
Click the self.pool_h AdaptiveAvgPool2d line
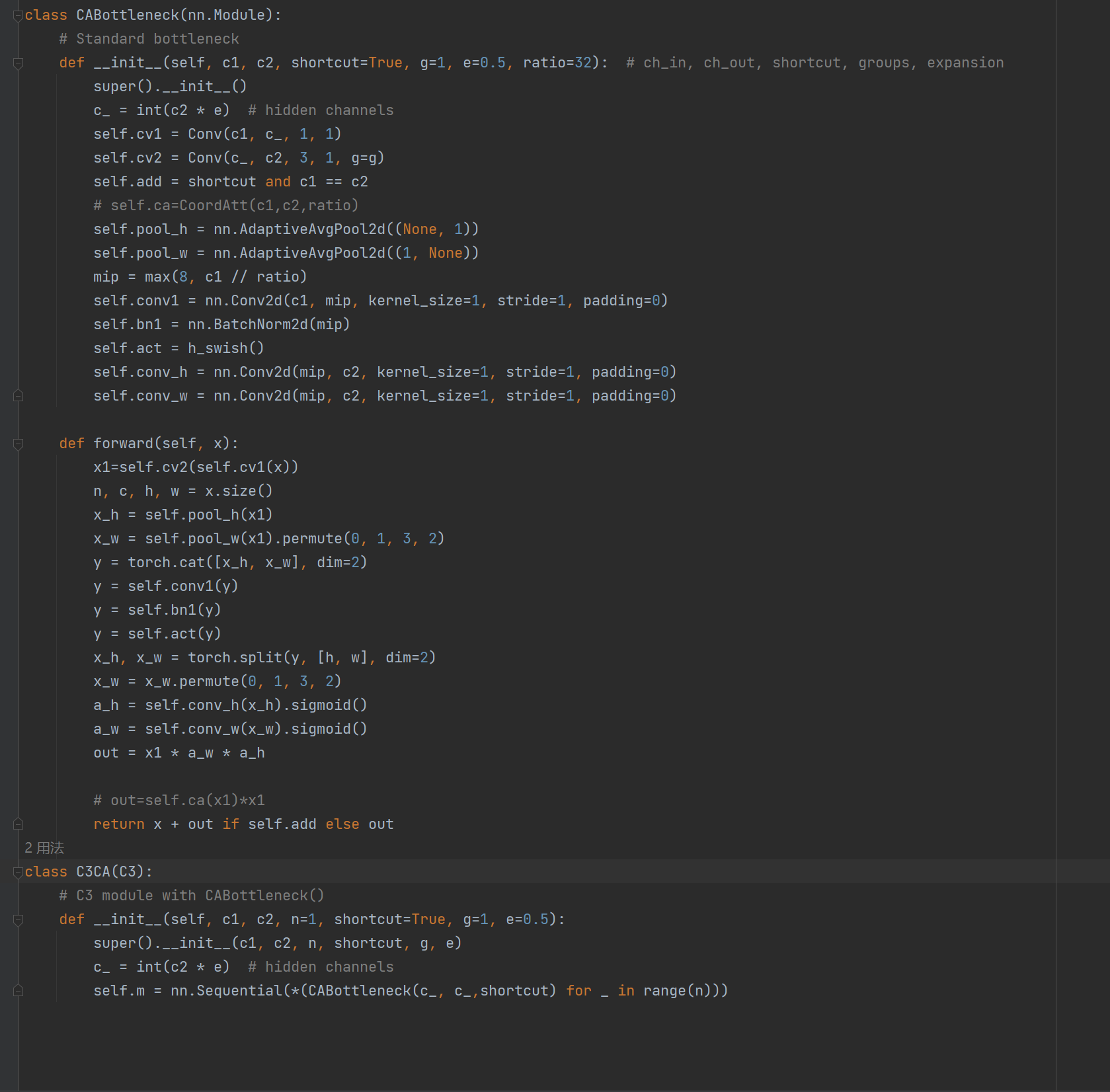tap(284, 229)
